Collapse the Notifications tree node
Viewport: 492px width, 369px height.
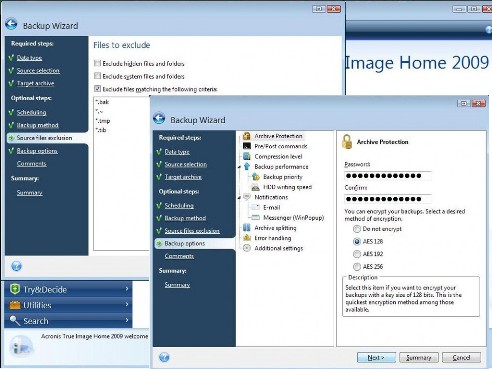(239, 198)
